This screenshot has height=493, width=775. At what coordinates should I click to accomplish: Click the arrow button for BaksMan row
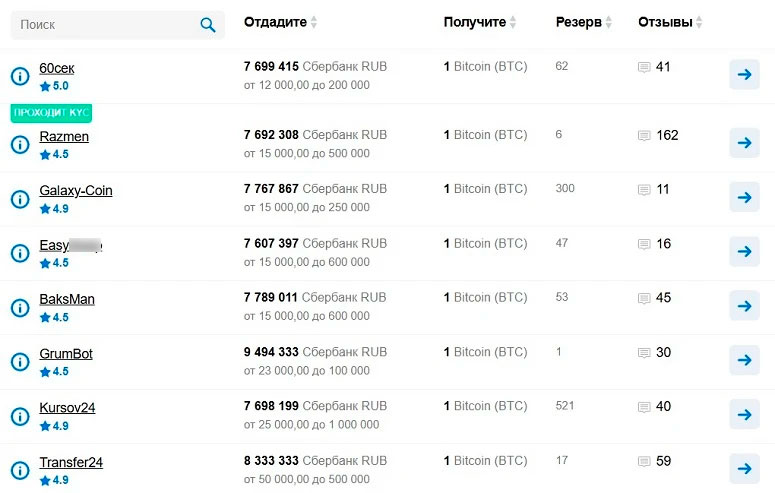click(x=744, y=306)
